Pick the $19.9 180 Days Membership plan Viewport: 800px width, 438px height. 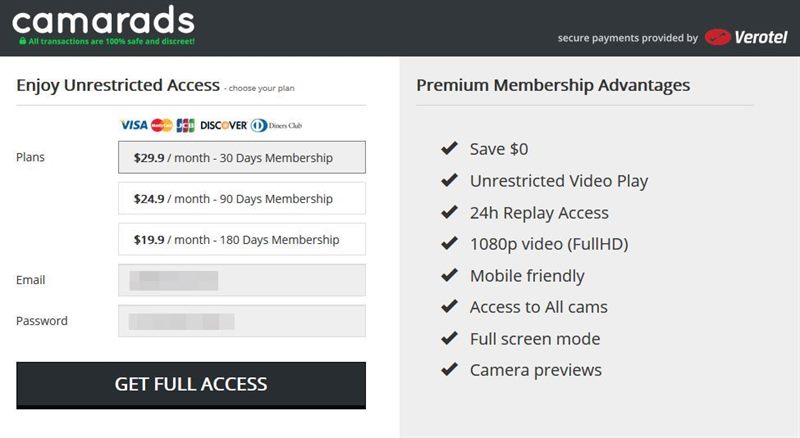pos(242,239)
